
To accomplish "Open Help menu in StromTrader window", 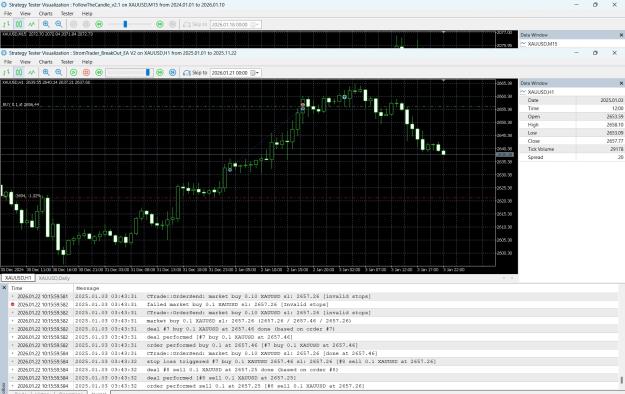I will pyautogui.click(x=87, y=62).
